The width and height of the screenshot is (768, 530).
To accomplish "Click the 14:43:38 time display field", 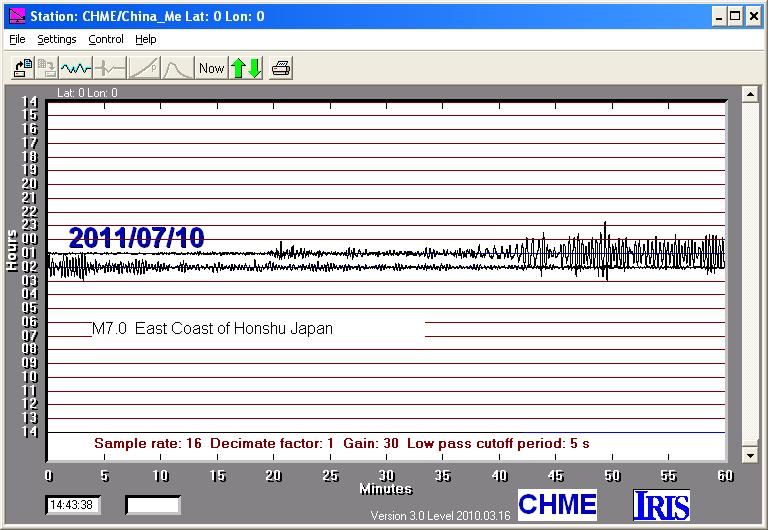I will coord(73,505).
